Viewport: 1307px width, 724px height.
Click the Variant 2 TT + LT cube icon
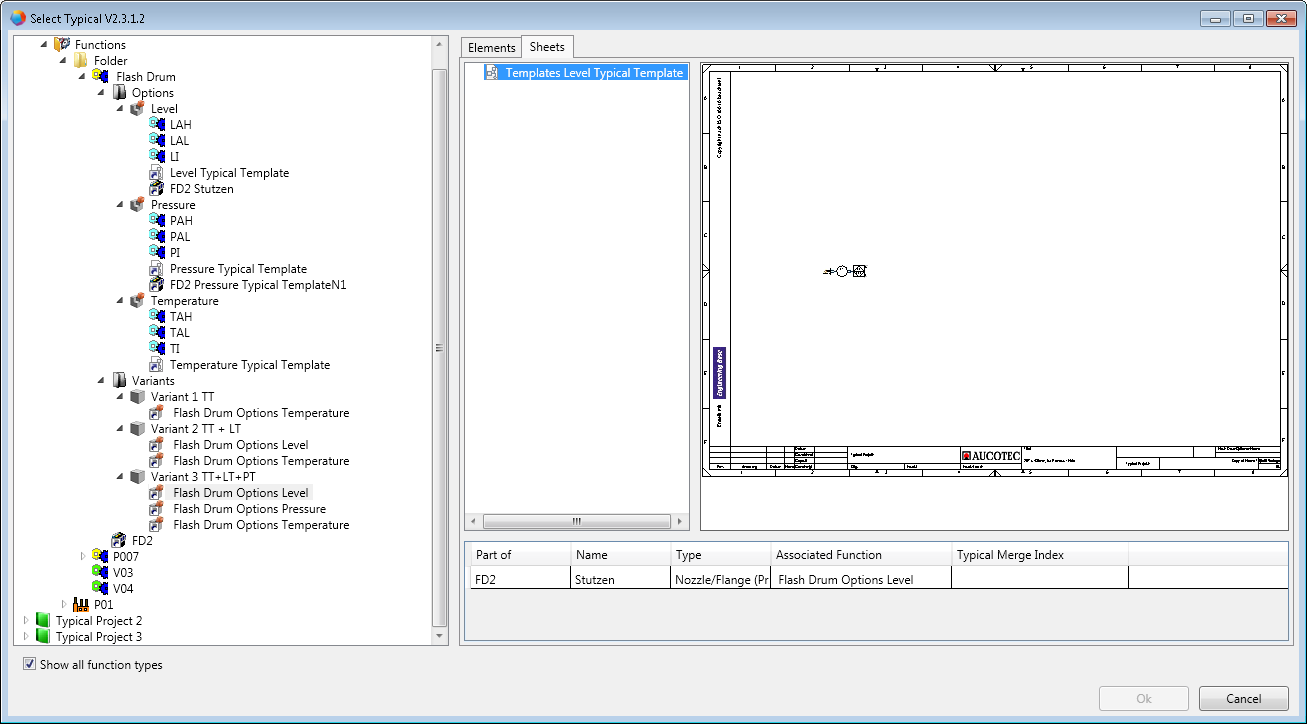138,429
